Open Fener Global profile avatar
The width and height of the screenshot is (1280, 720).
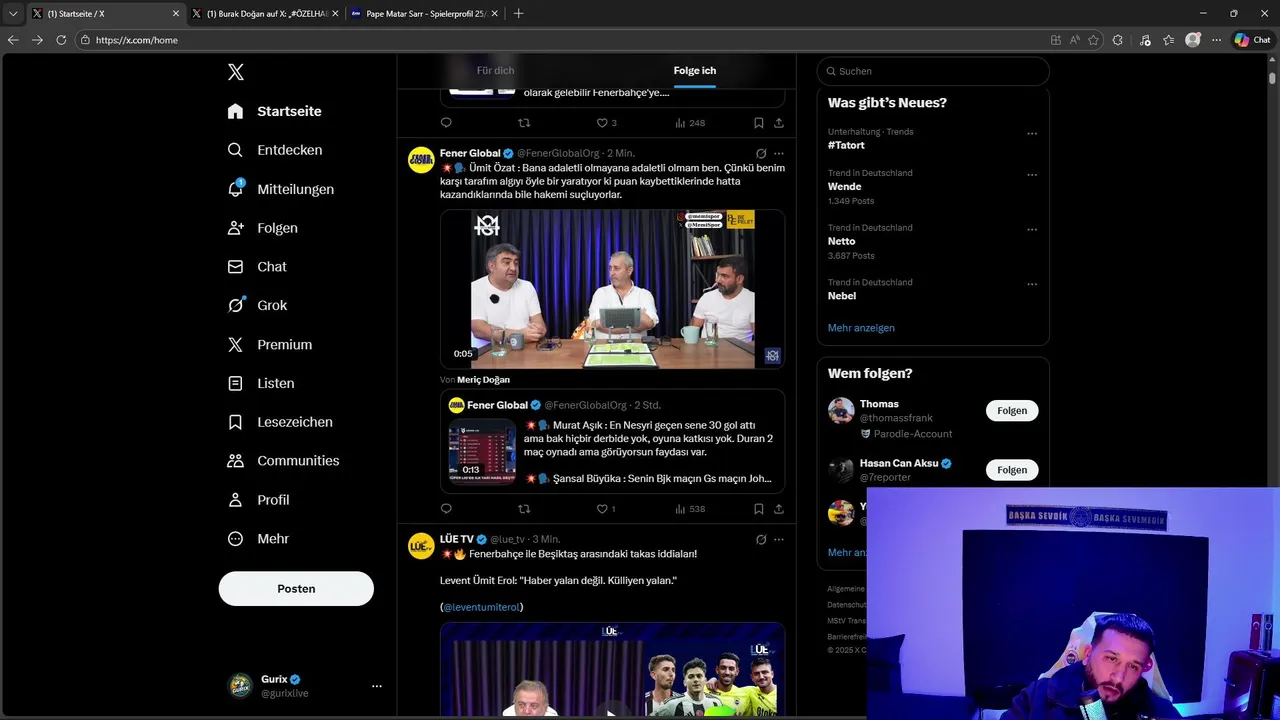click(x=421, y=160)
